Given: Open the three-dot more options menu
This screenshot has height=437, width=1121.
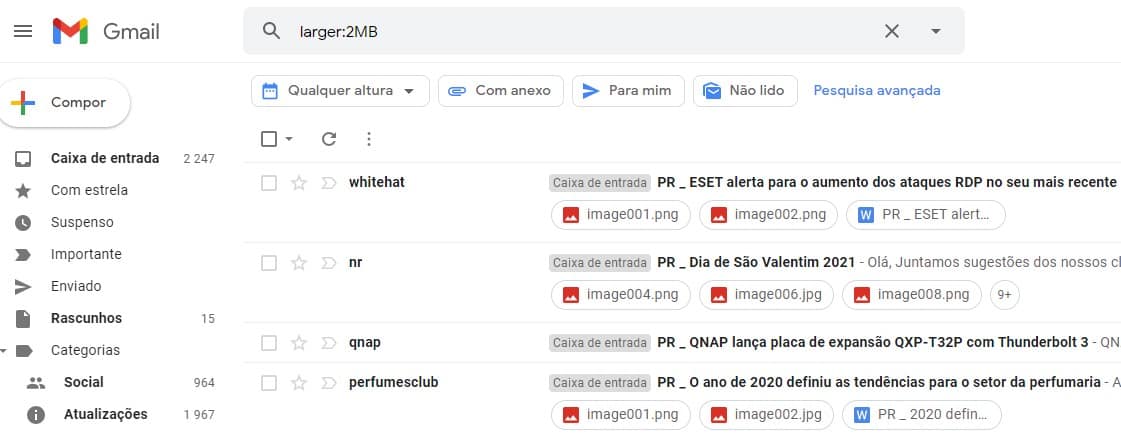Looking at the screenshot, I should pos(369,139).
